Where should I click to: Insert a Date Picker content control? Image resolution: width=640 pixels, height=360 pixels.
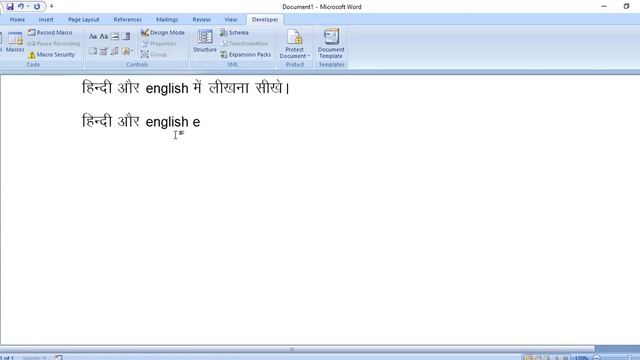[x=104, y=51]
